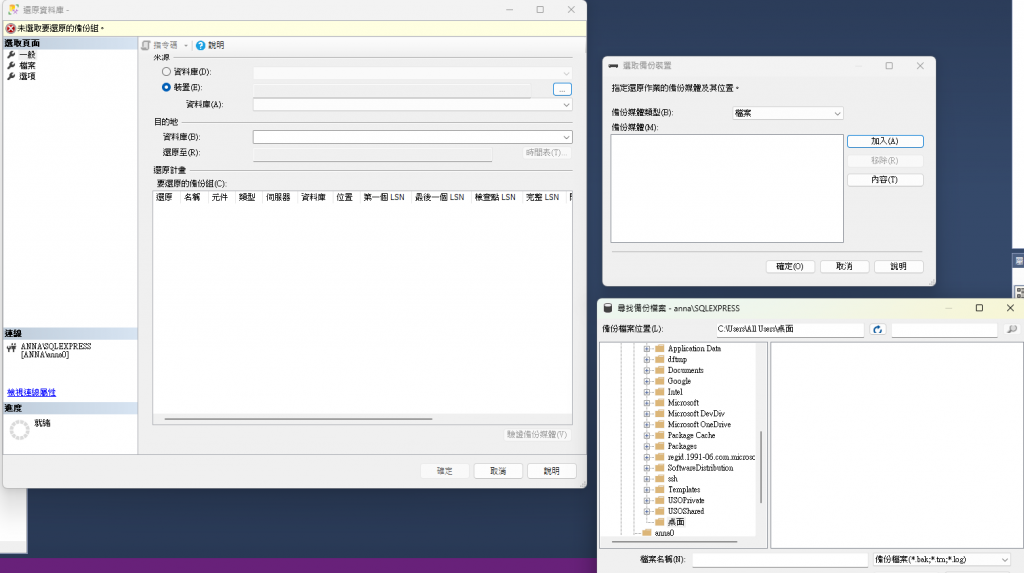Select the Packages folder label
The height and width of the screenshot is (573, 1024).
coord(682,446)
